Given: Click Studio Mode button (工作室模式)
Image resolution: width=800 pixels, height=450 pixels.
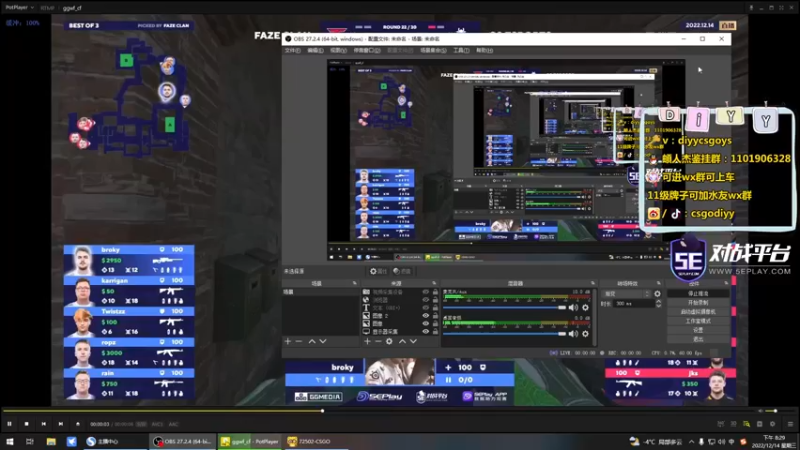Looking at the screenshot, I should point(698,321).
